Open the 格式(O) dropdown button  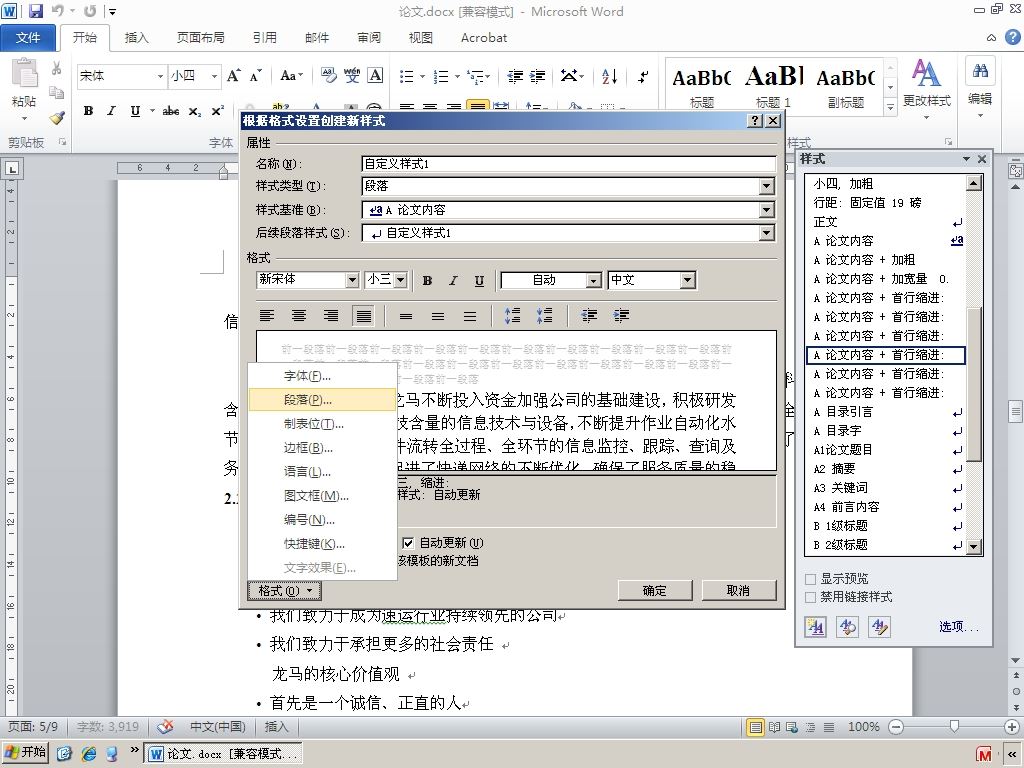[x=284, y=591]
